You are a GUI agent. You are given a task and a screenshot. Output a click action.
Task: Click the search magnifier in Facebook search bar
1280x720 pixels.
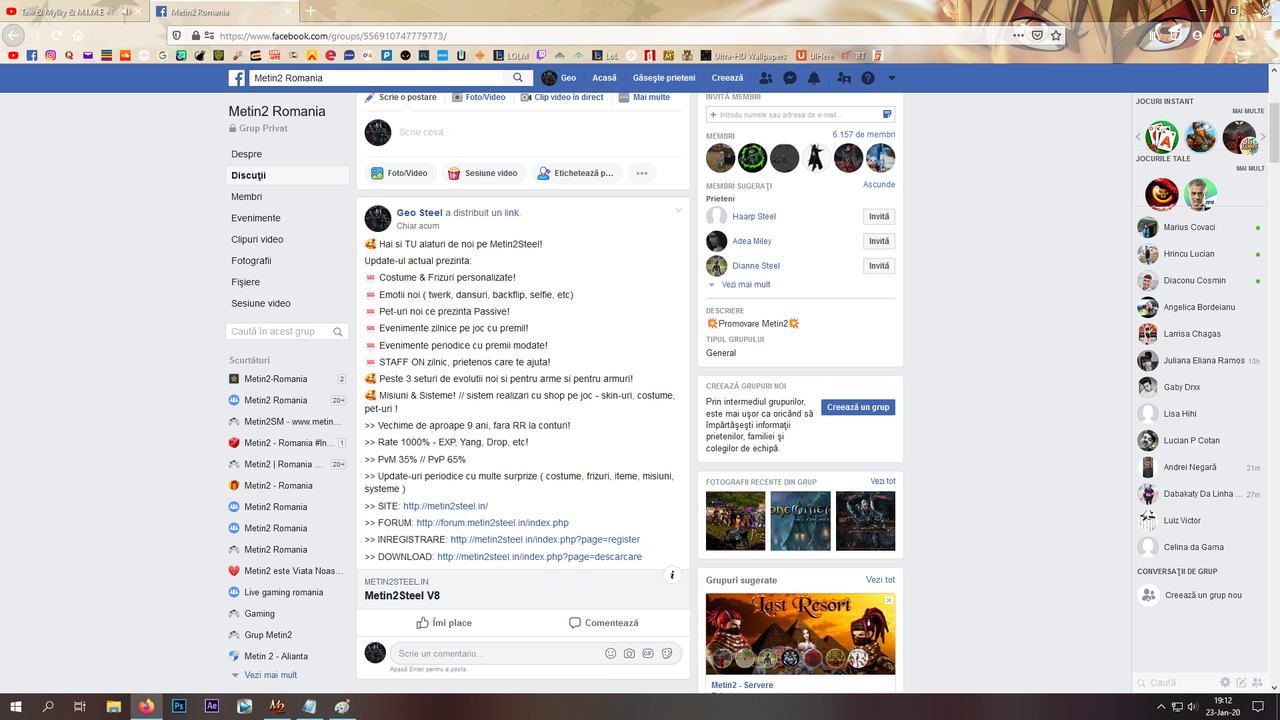coord(518,78)
